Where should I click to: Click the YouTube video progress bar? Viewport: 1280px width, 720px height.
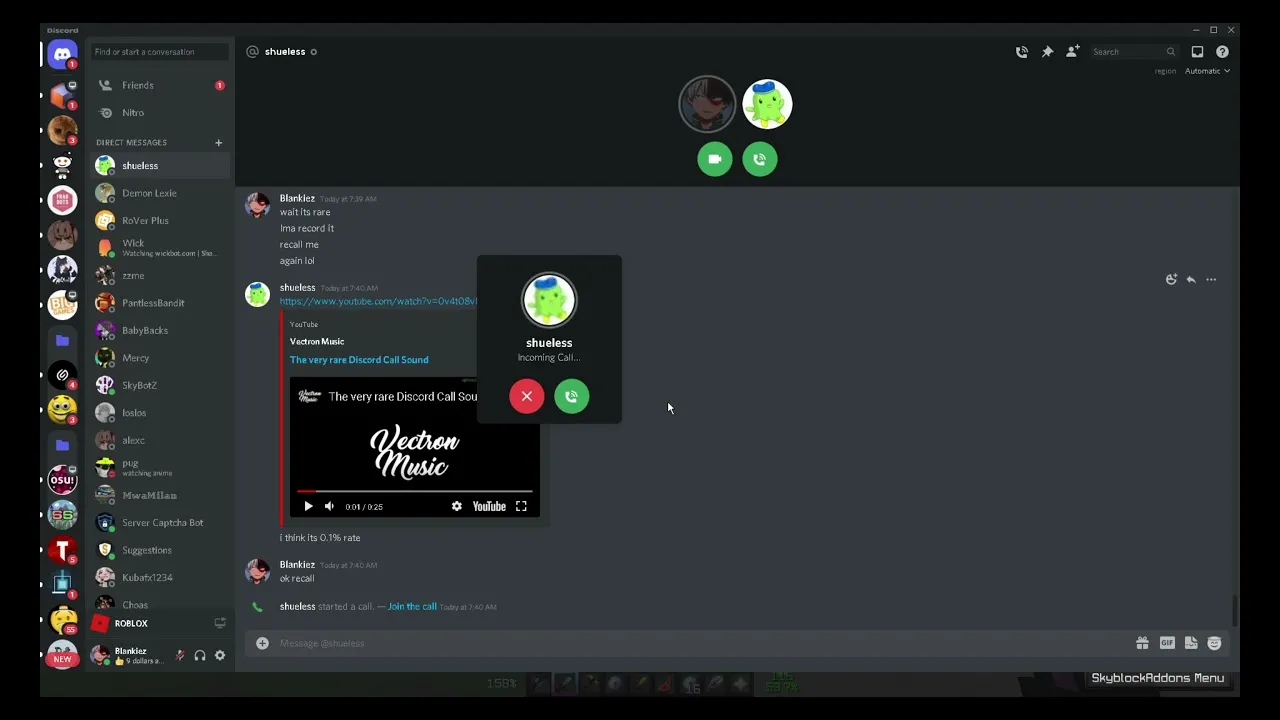tap(414, 491)
